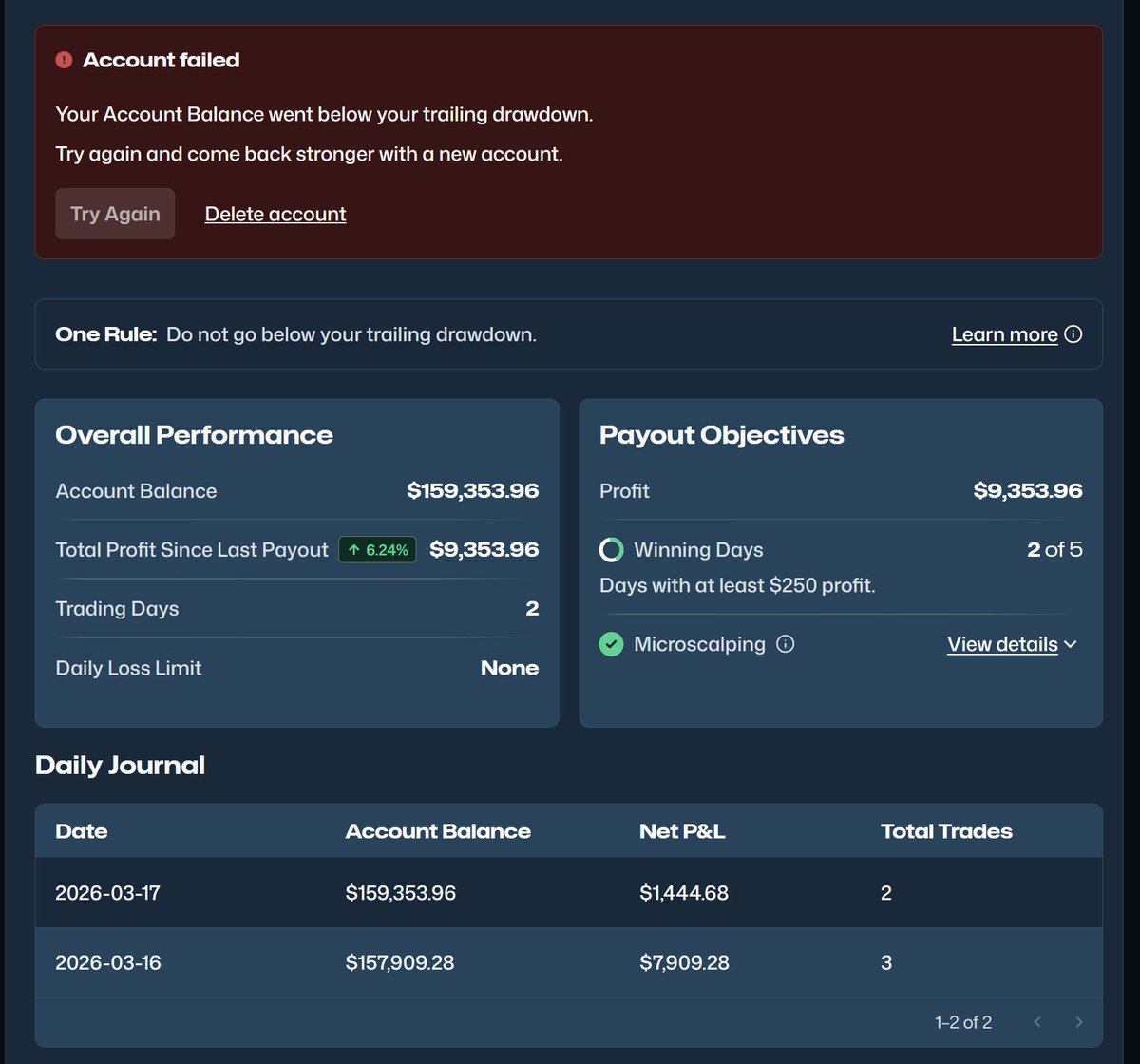Click the Account failed heading
The width and height of the screenshot is (1140, 1064).
click(161, 60)
